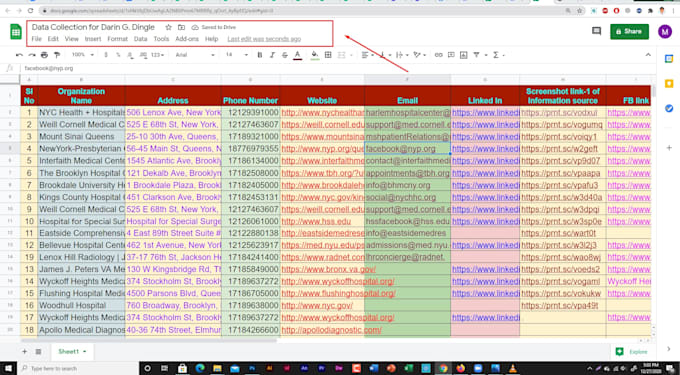Open the Edit menu
The image size is (680, 375).
pos(53,39)
